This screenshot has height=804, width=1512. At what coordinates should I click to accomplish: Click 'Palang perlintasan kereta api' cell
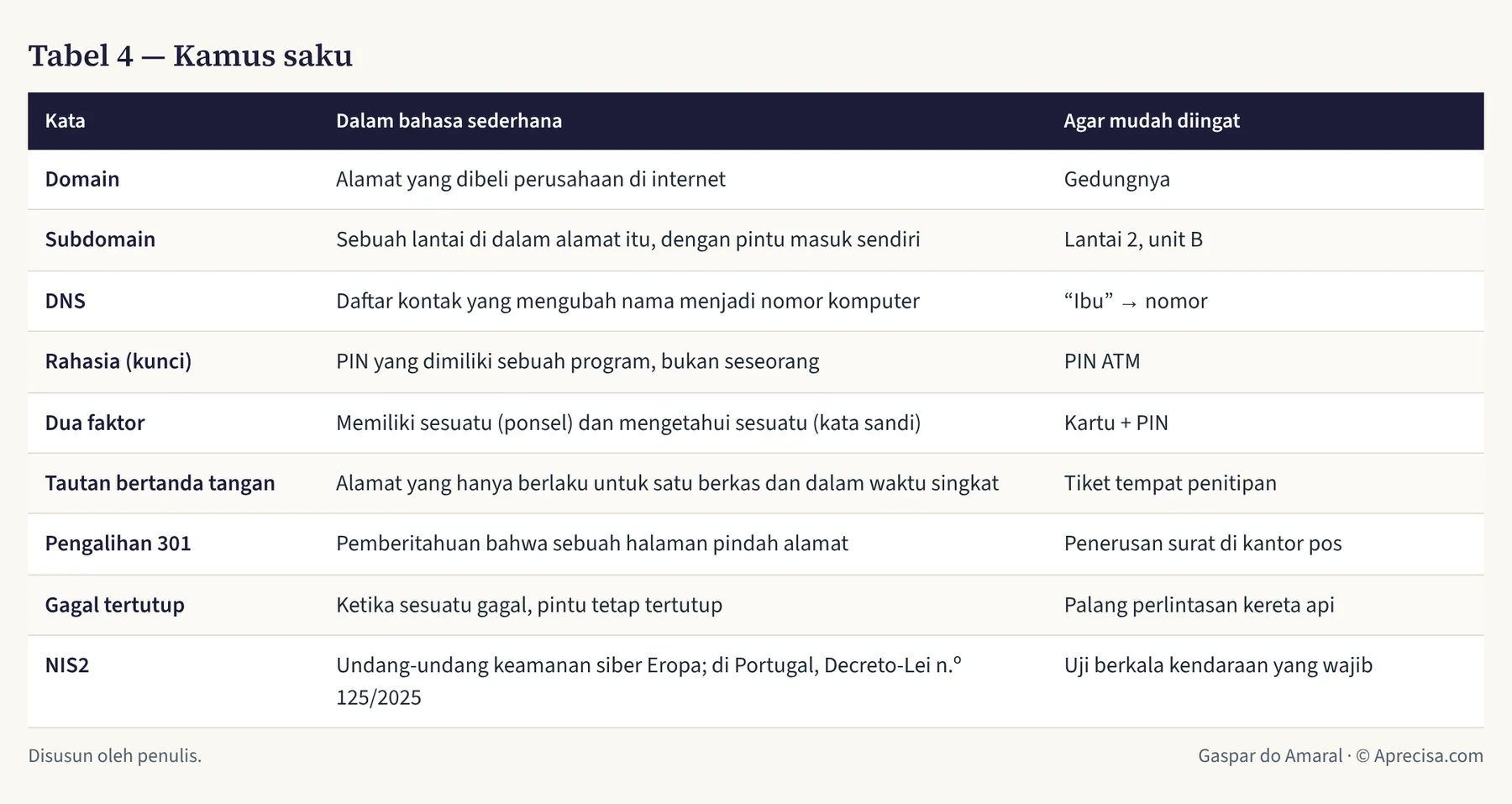click(1200, 605)
